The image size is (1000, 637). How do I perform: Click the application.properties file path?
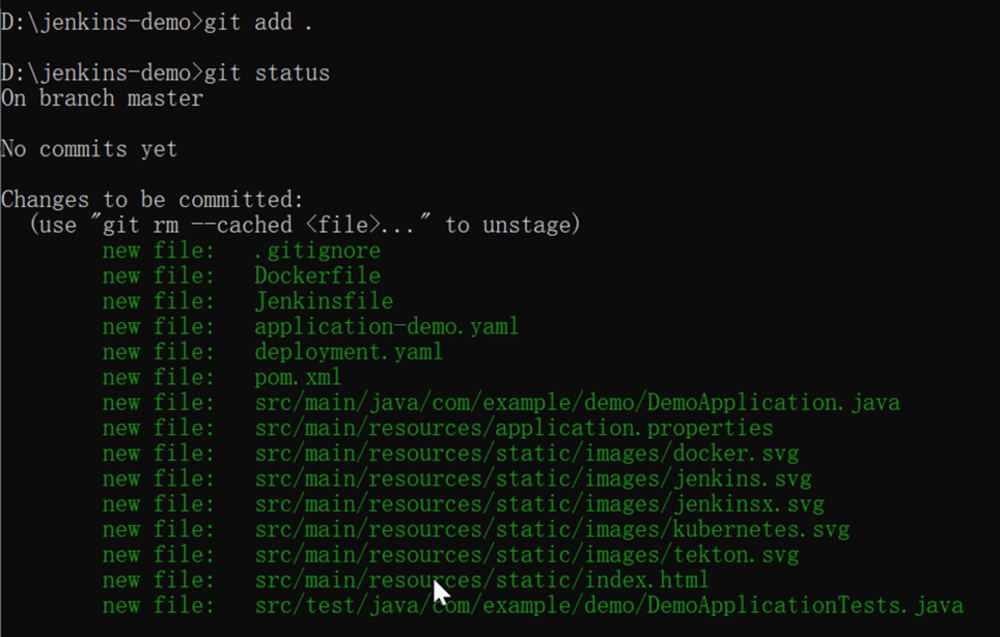513,428
